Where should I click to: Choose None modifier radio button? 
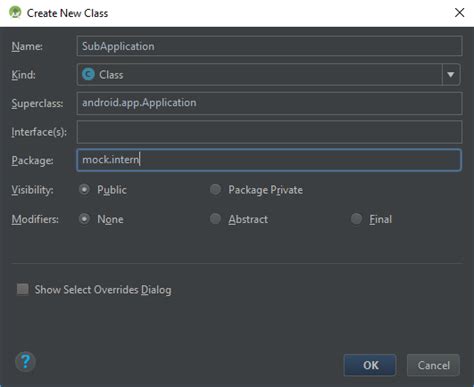tap(84, 219)
